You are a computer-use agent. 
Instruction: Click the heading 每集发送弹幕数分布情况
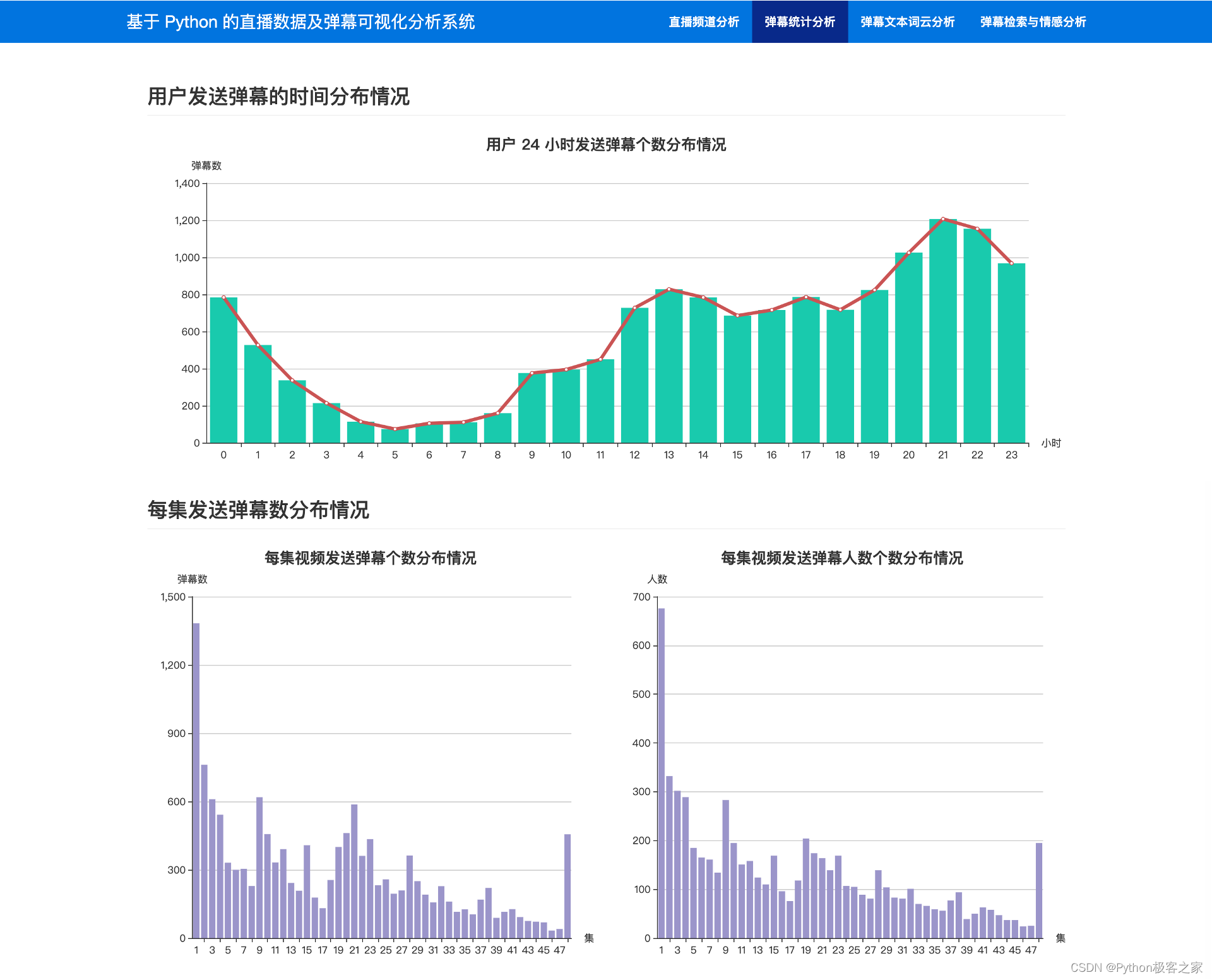tap(258, 510)
